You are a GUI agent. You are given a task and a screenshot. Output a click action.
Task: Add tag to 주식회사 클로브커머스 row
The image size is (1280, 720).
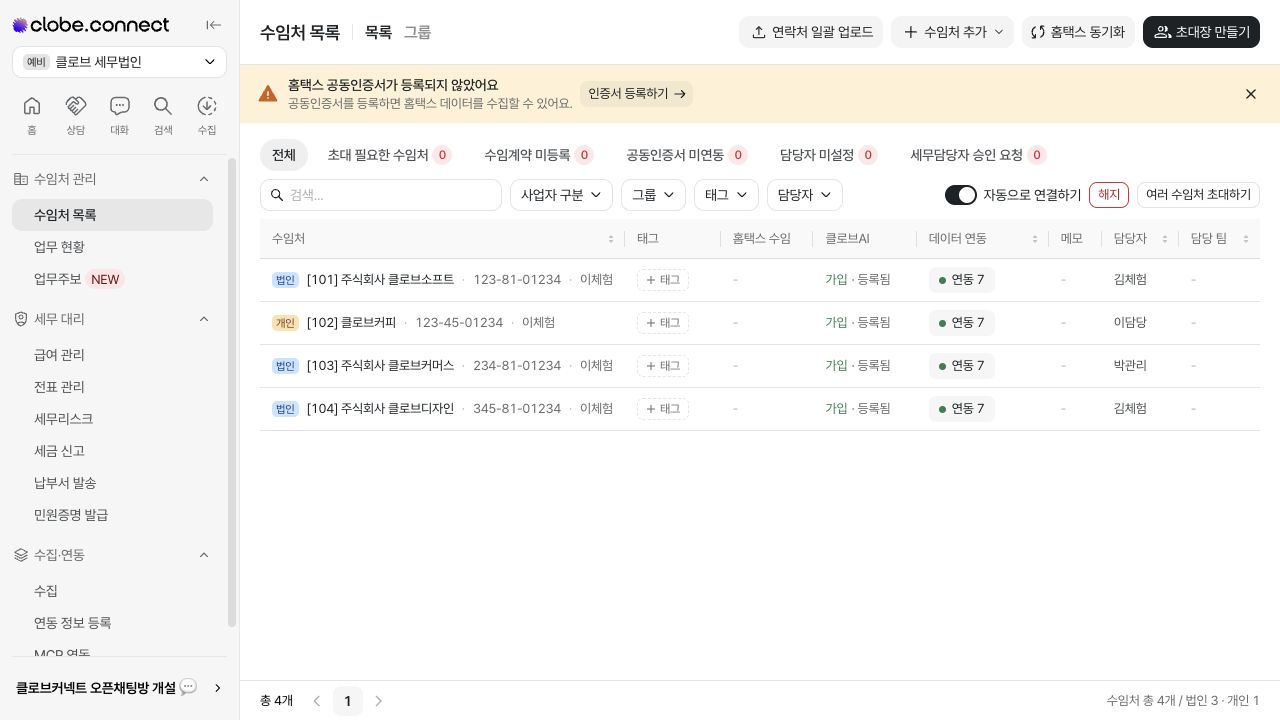pos(663,366)
